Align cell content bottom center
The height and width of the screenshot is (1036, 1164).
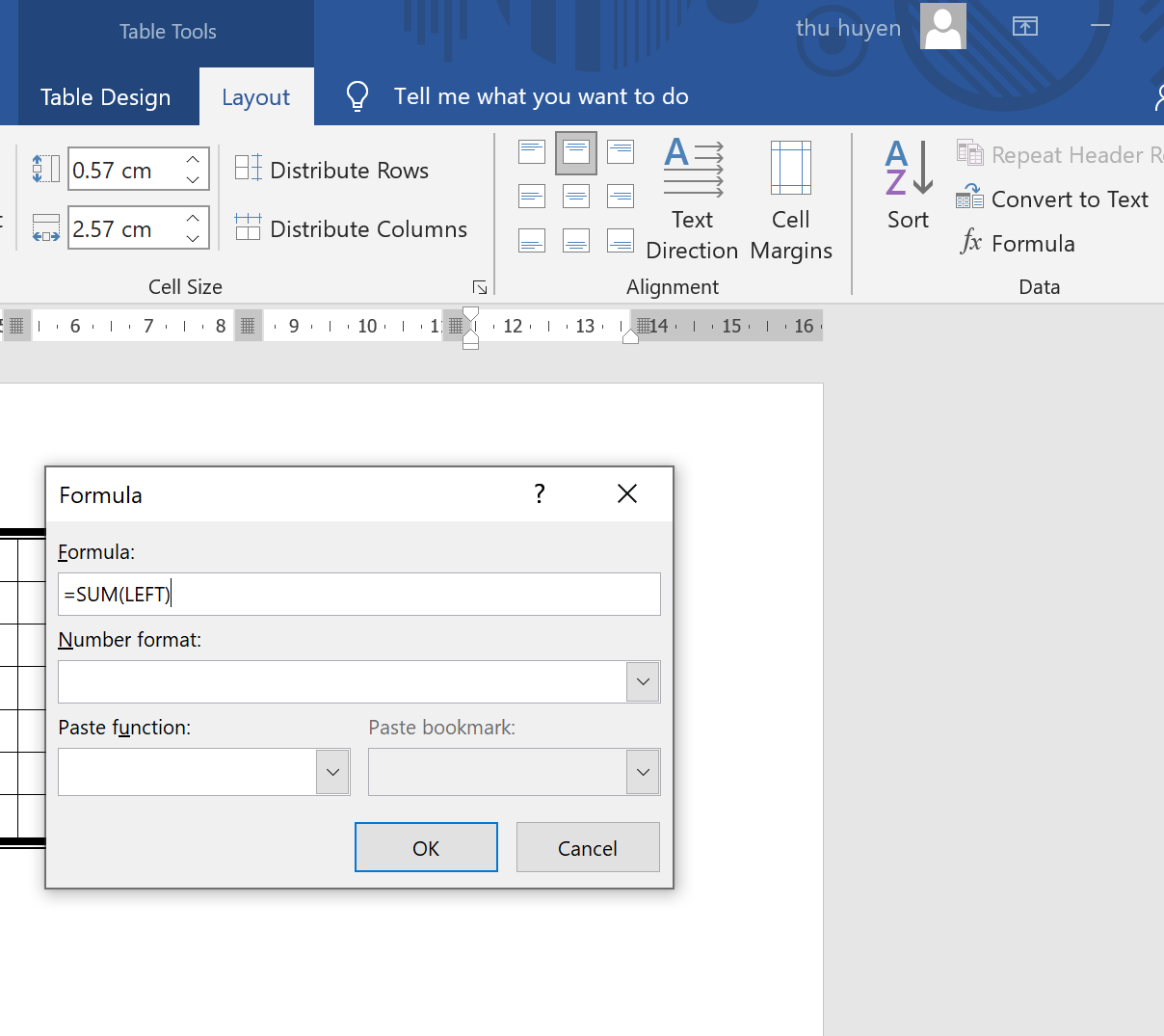(576, 240)
